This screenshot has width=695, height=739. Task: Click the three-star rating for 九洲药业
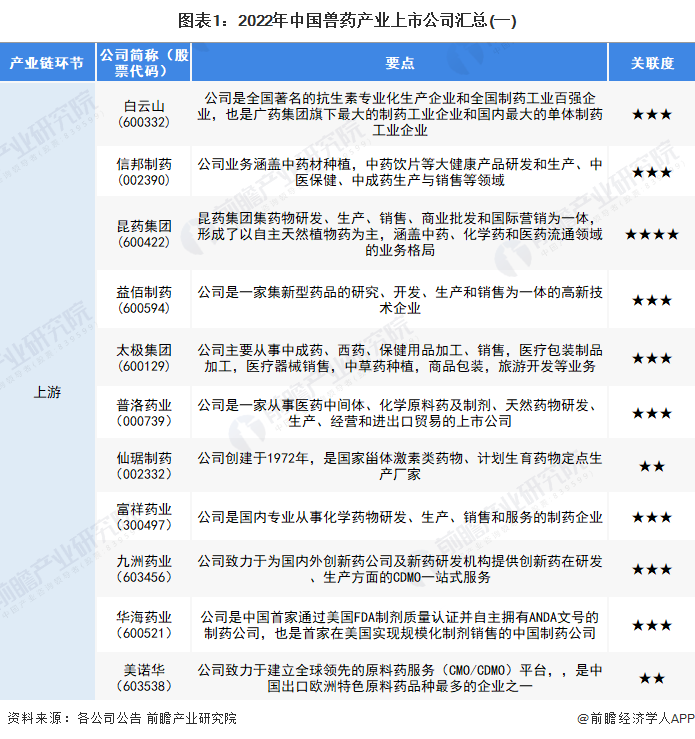point(652,569)
